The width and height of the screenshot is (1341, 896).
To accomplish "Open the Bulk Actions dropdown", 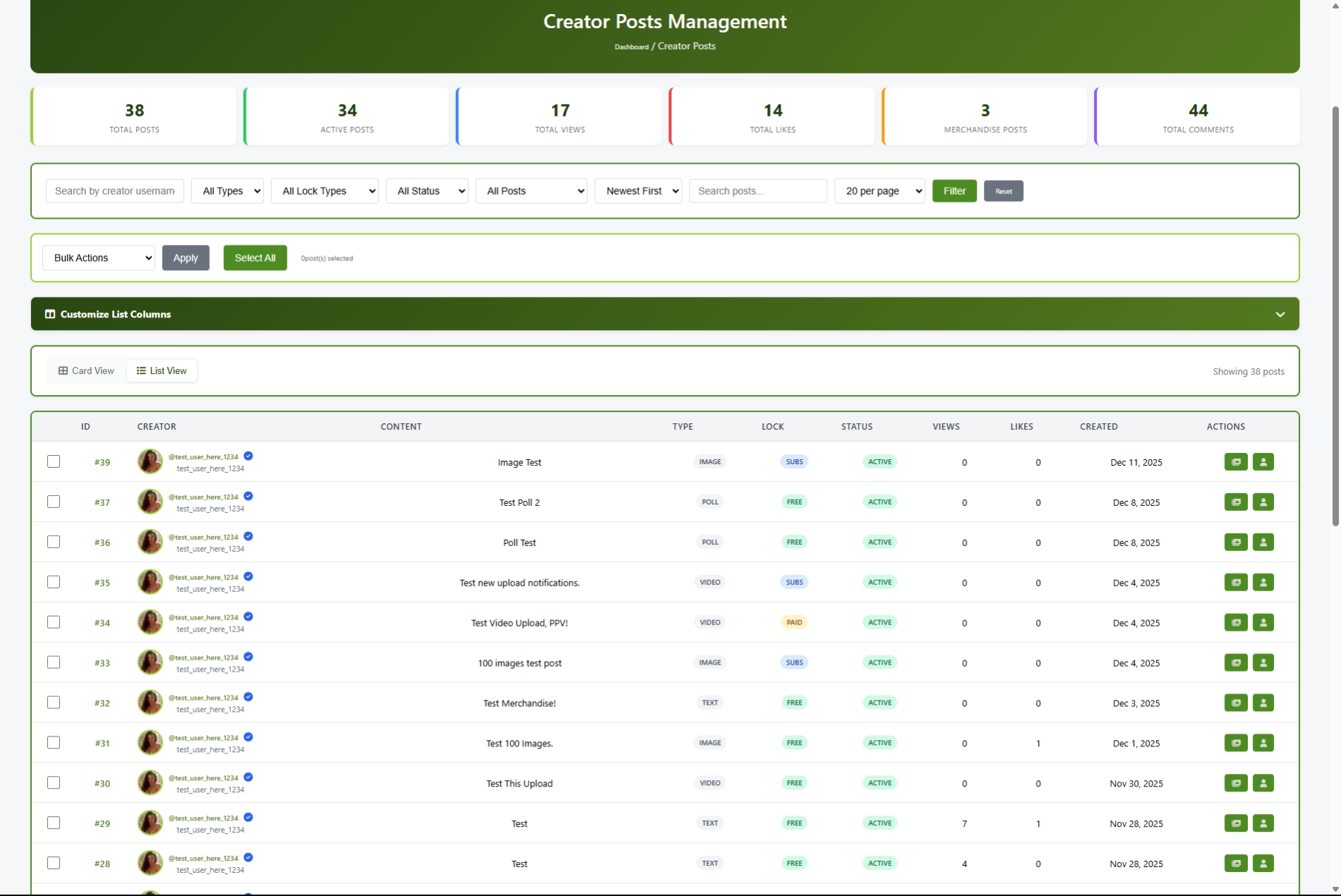I will click(99, 258).
